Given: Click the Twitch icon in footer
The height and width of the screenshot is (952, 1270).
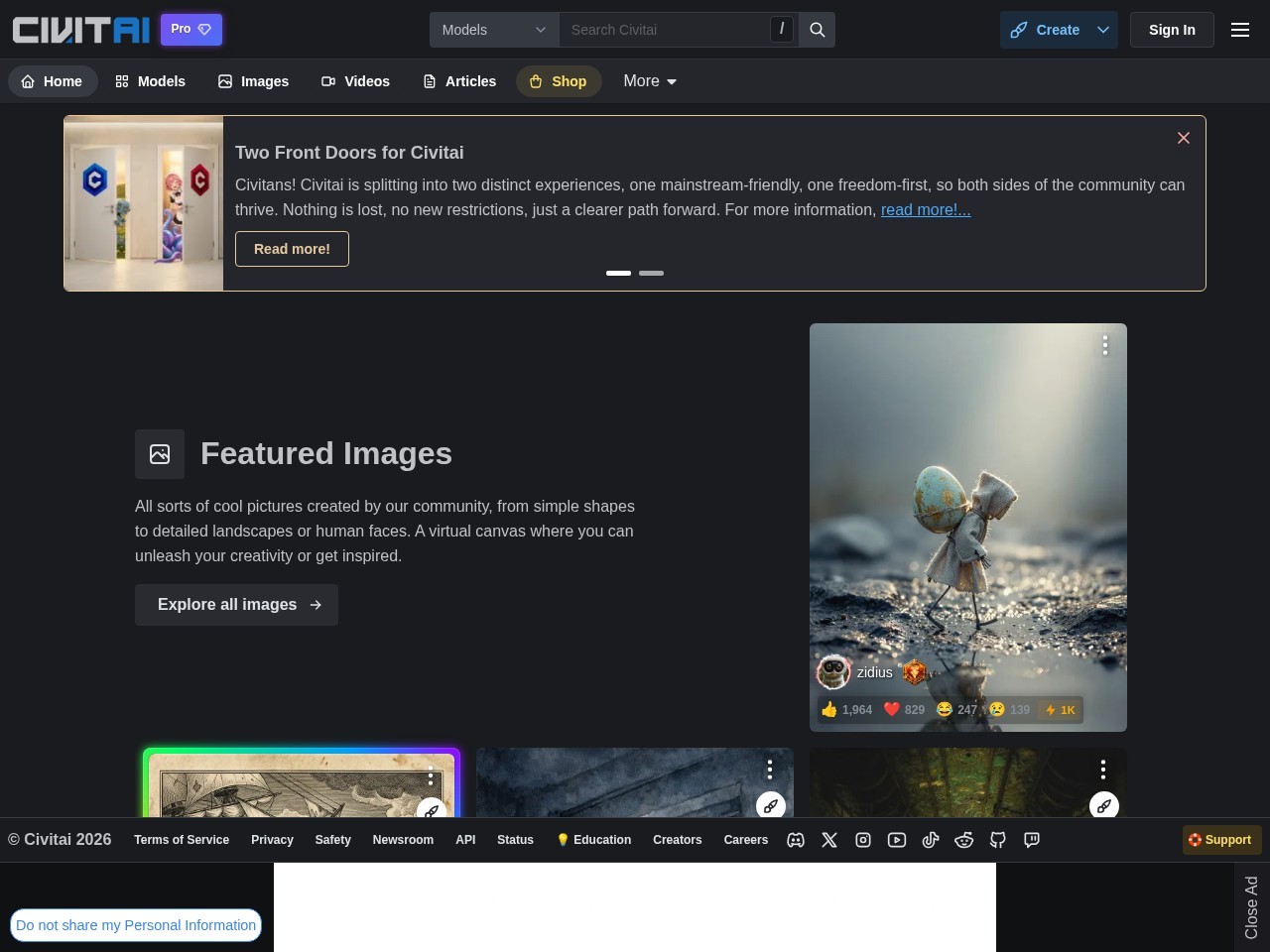Looking at the screenshot, I should click(1031, 840).
